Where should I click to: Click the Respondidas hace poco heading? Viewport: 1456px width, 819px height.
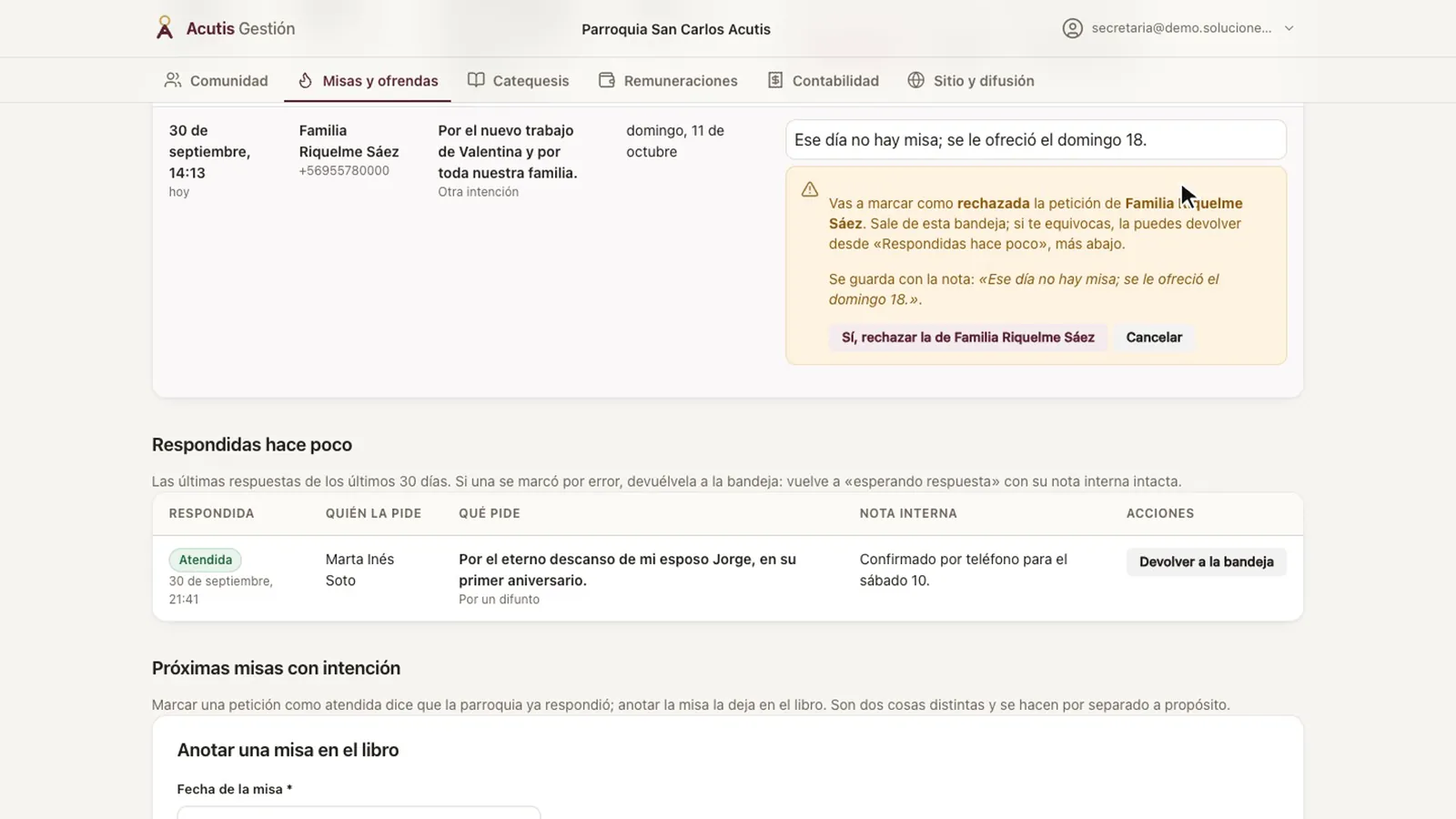click(252, 445)
